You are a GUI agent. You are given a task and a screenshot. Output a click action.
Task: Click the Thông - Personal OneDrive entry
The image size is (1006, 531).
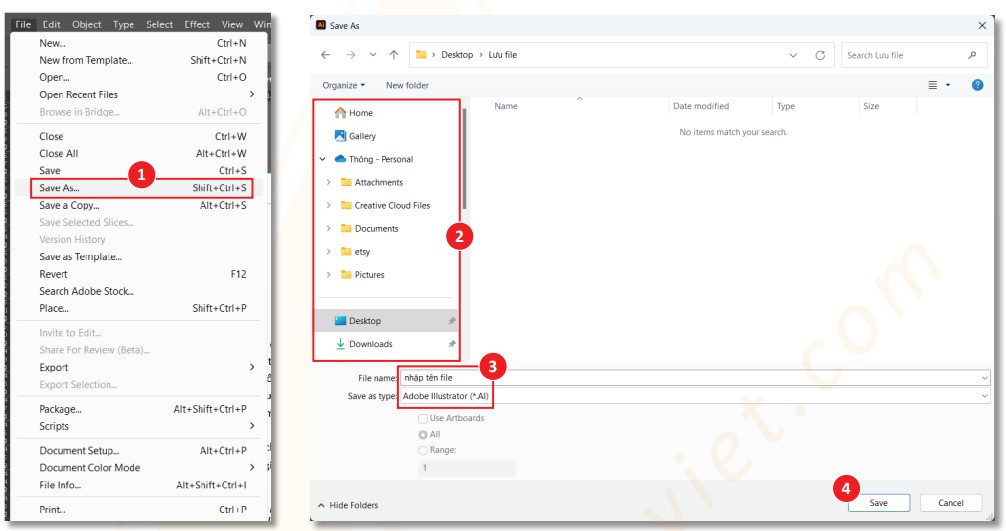[x=374, y=159]
